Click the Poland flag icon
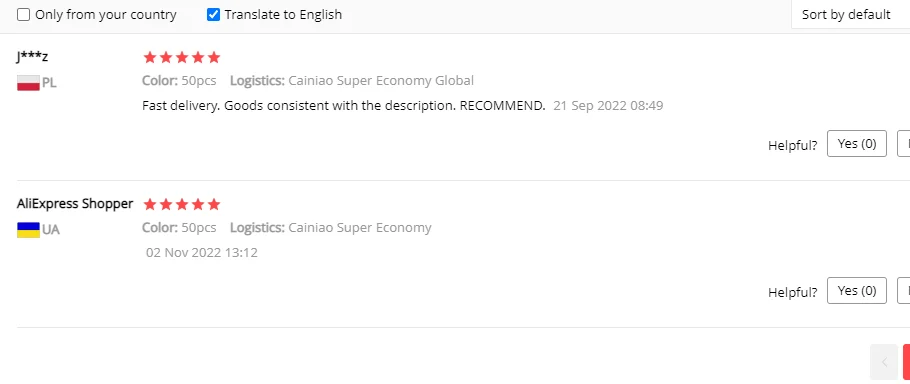910x384 pixels. pyautogui.click(x=28, y=83)
